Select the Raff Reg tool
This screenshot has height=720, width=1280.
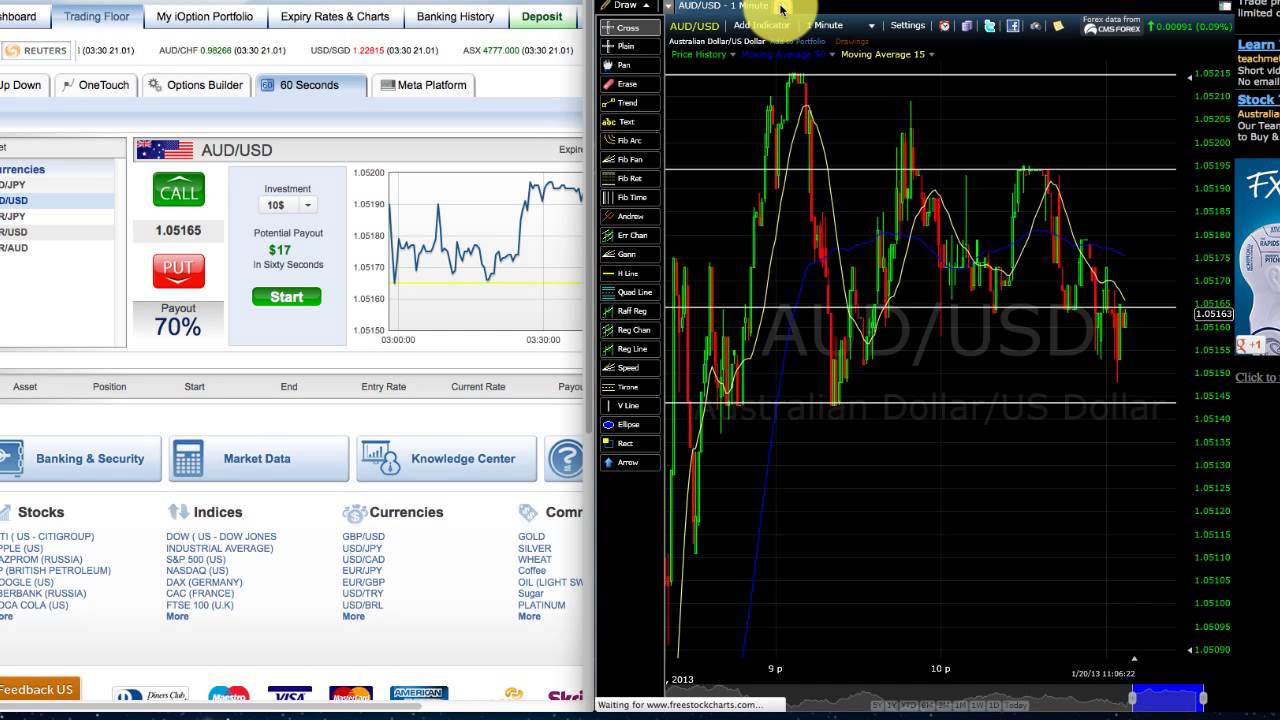(629, 312)
